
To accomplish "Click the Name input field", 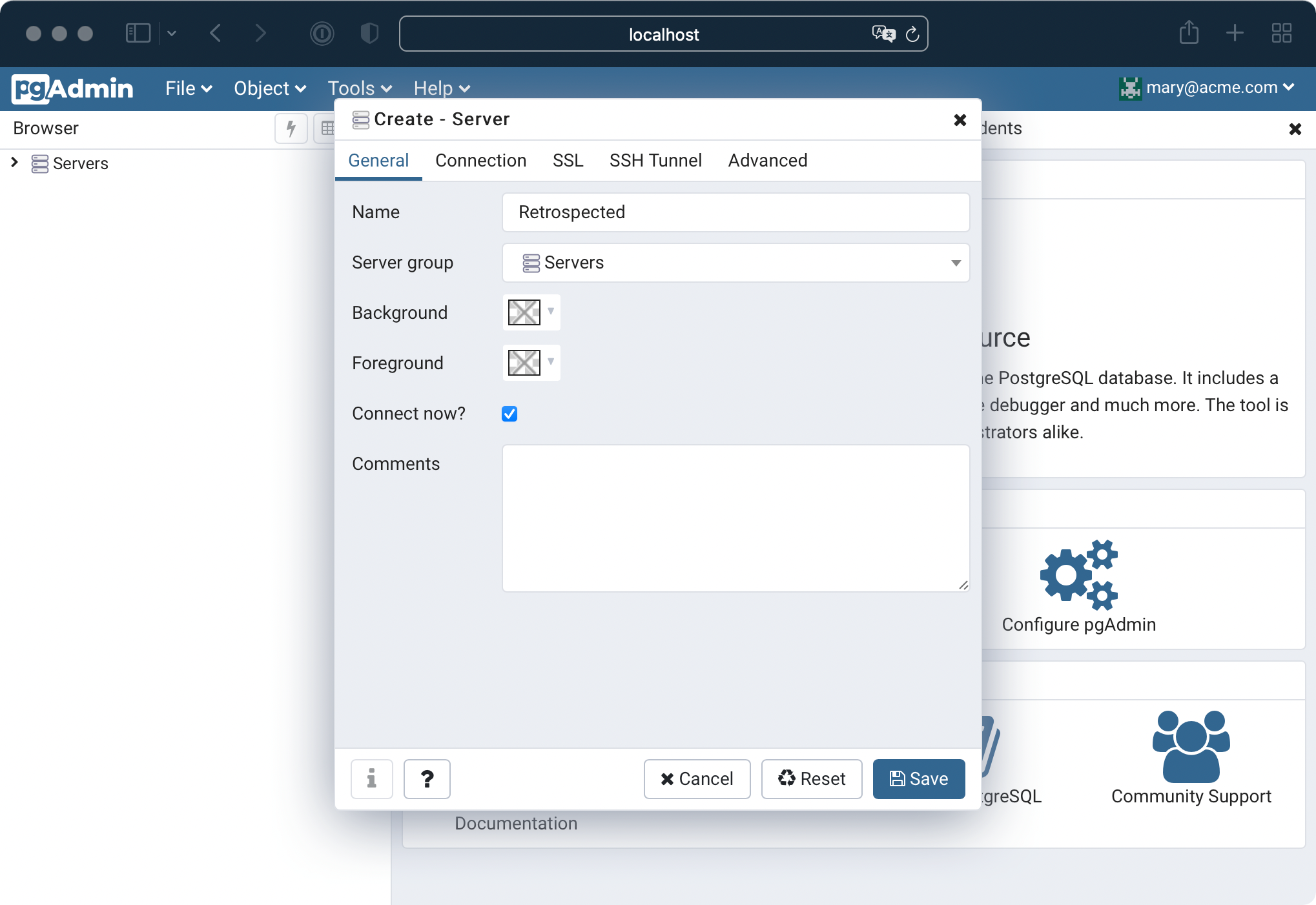I will tap(736, 211).
